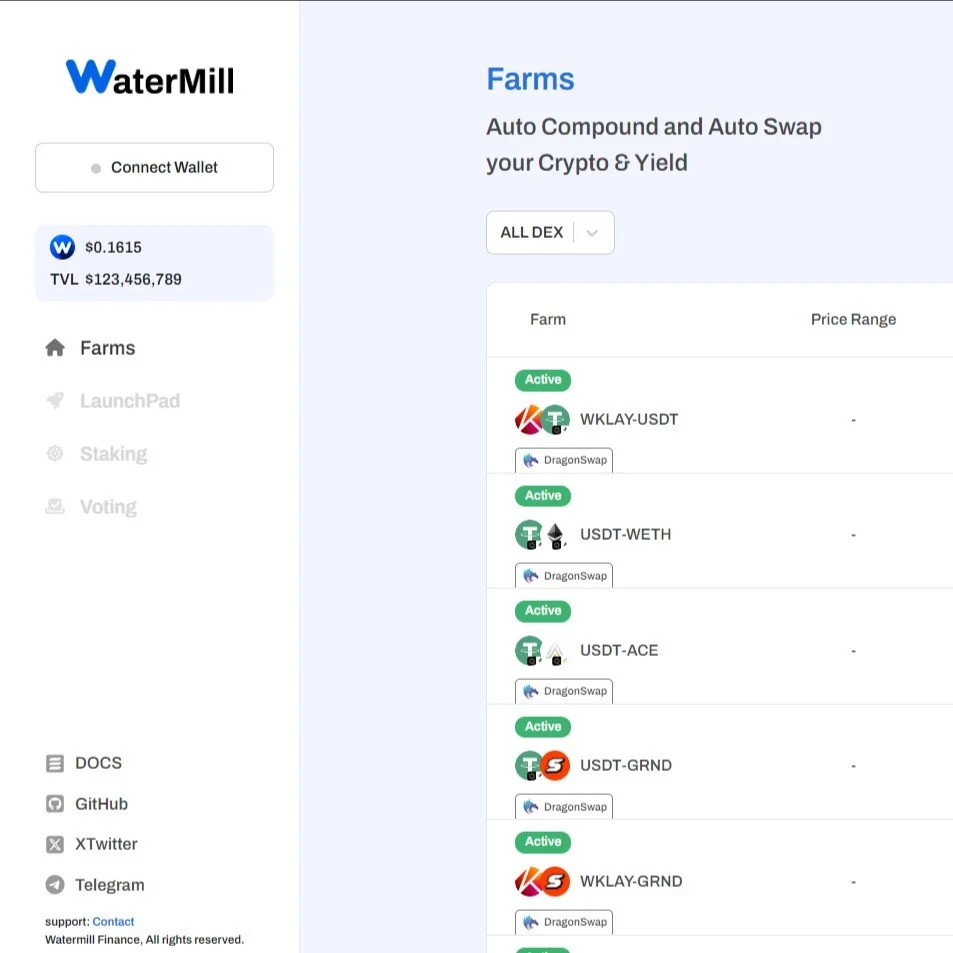
Task: Select the WKLAY-USDT farm row
Action: click(x=629, y=419)
